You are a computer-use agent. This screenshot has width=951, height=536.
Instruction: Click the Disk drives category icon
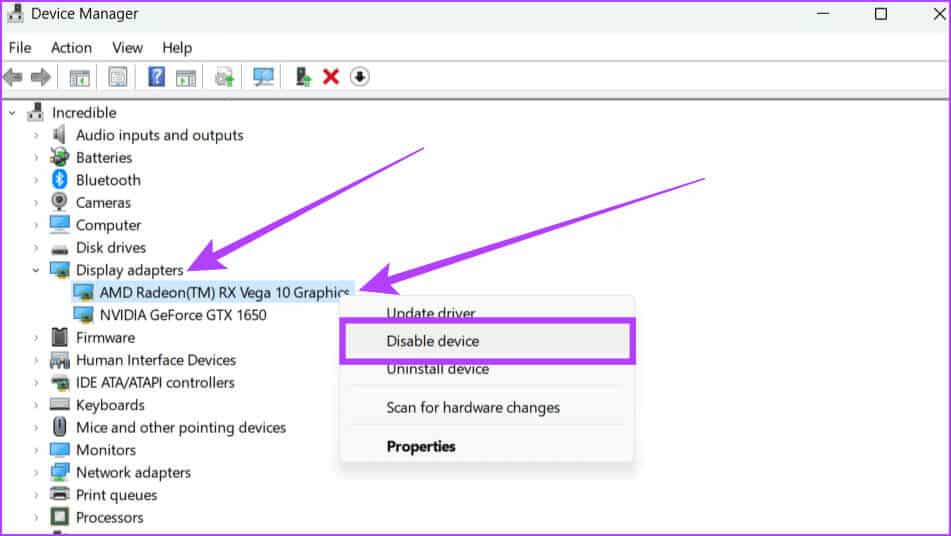59,249
